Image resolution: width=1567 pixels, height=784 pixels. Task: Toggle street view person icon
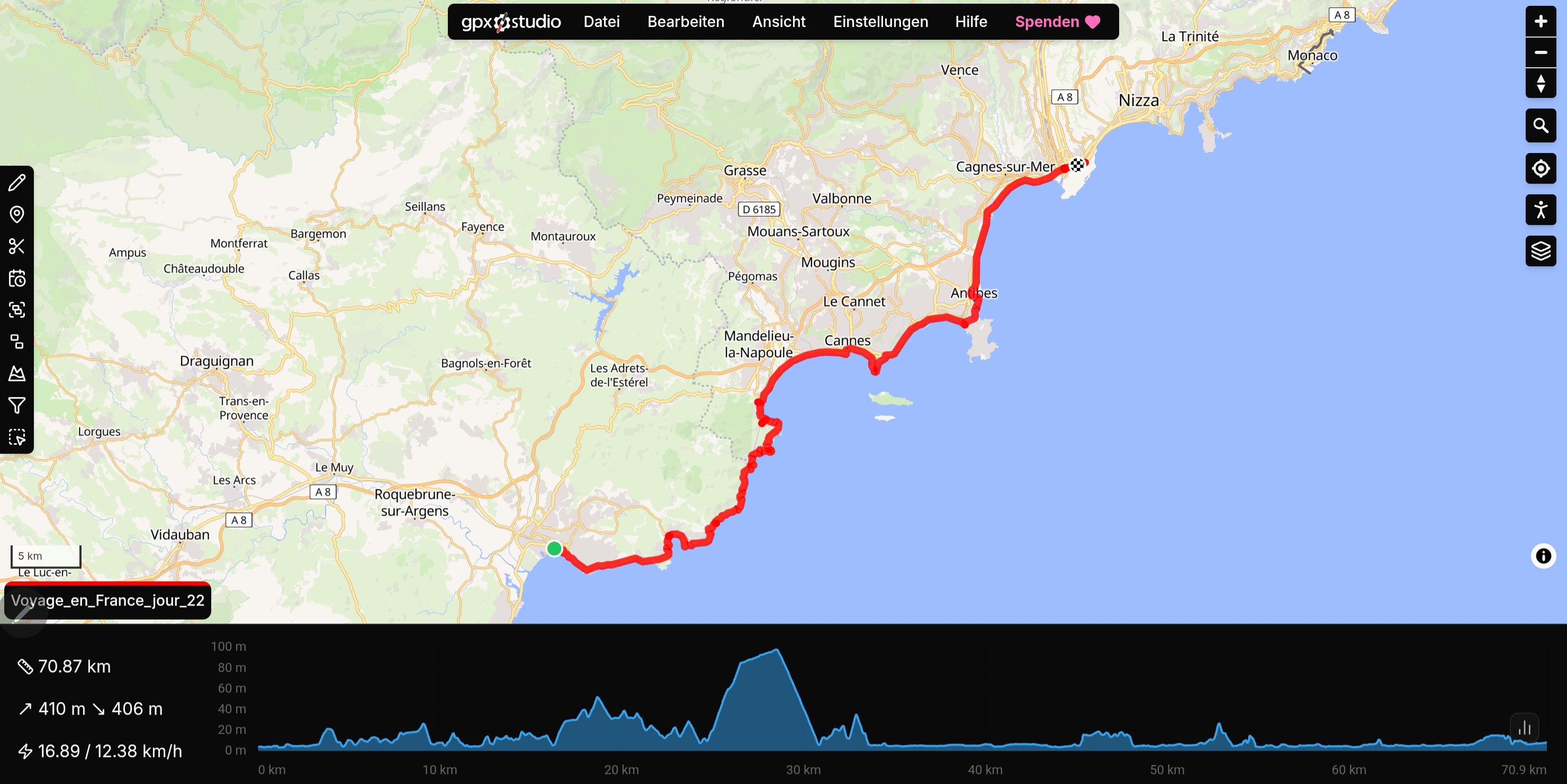point(1540,210)
